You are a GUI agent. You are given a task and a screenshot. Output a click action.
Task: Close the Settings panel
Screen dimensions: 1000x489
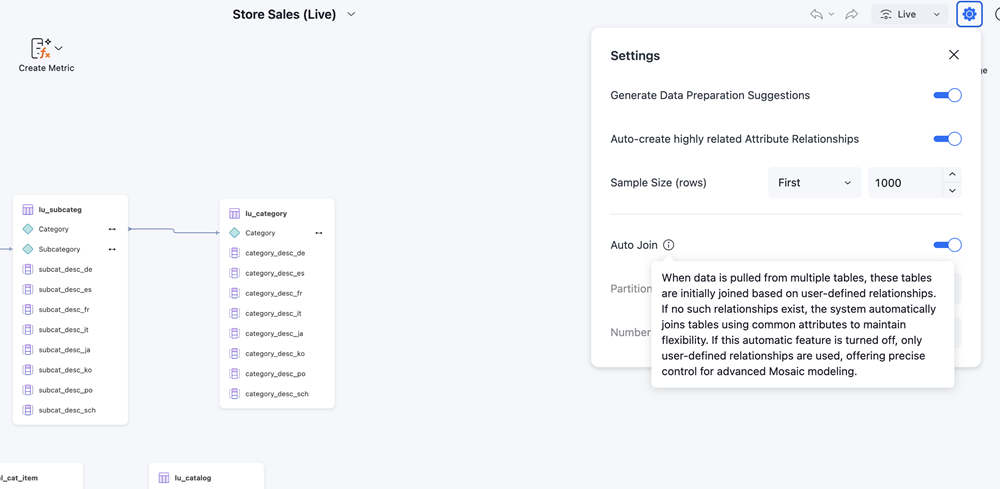[x=953, y=56]
